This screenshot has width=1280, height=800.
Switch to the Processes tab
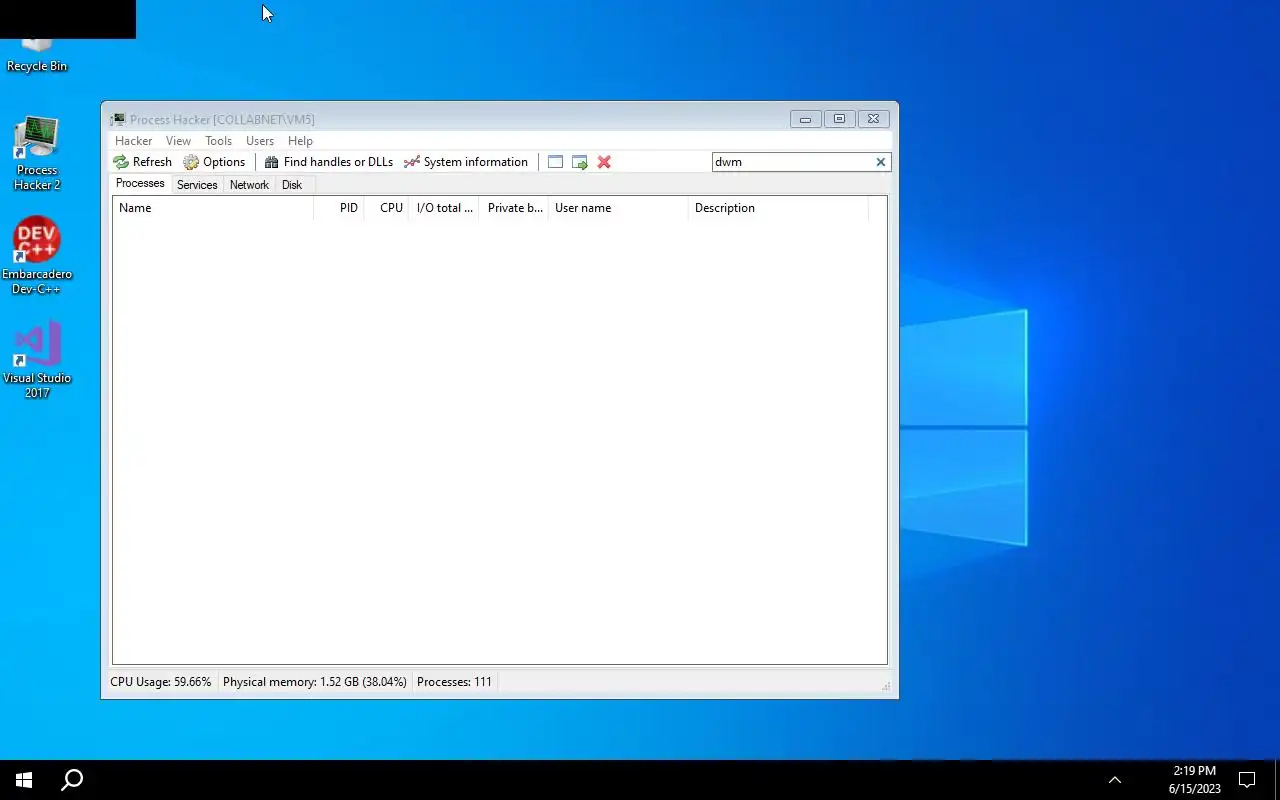coord(140,184)
